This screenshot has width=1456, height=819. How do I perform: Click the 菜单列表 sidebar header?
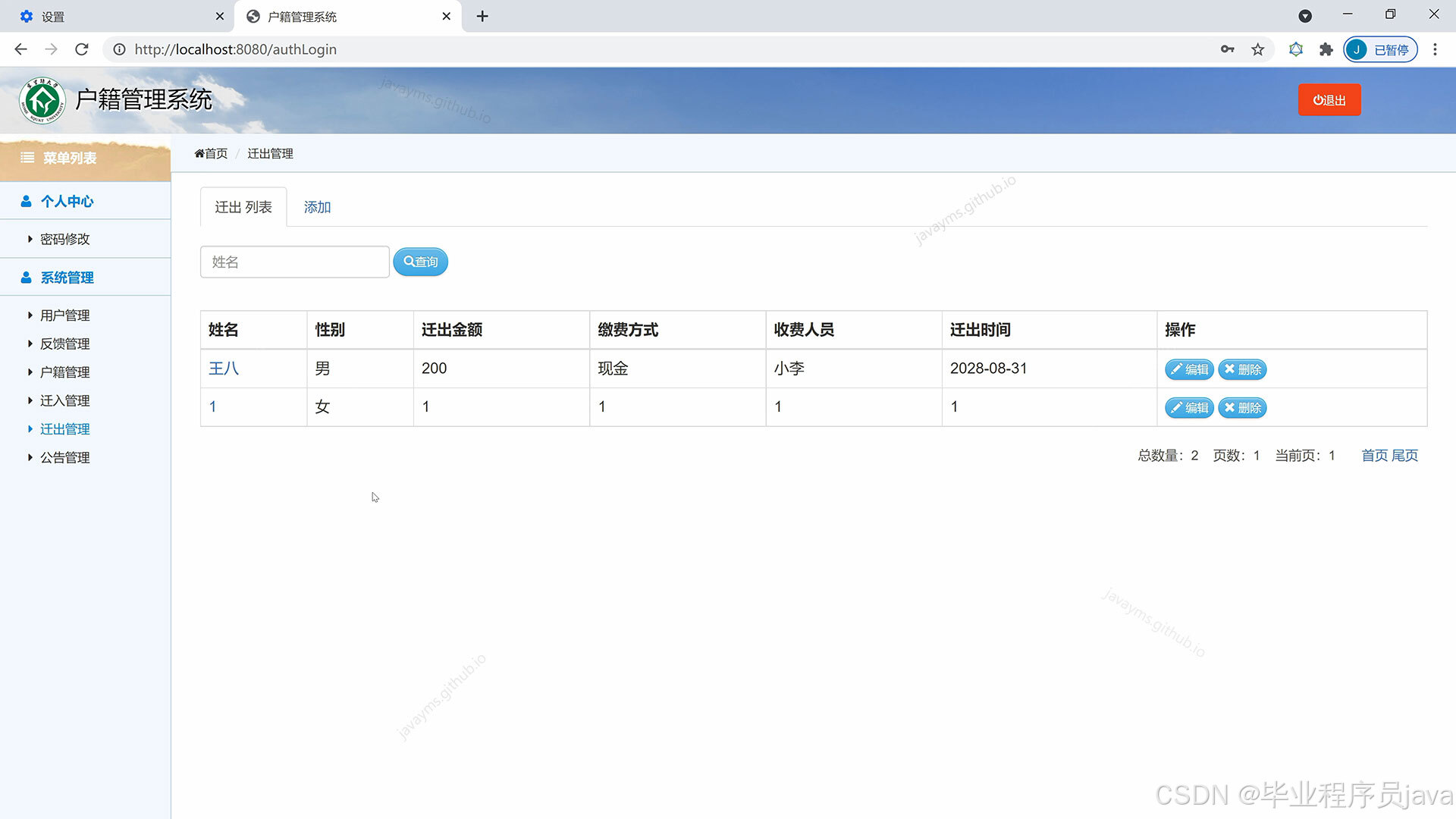click(x=85, y=158)
